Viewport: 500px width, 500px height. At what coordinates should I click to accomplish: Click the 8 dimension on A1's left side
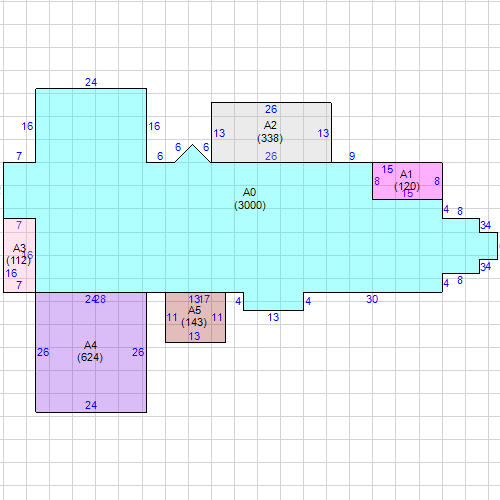pyautogui.click(x=377, y=181)
